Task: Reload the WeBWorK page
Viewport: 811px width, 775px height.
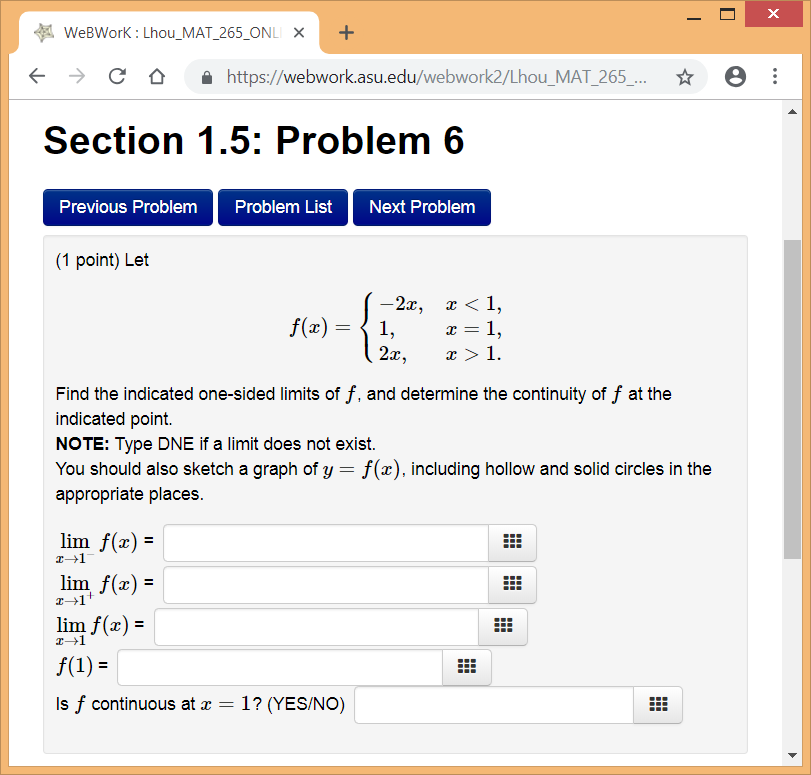Action: (x=117, y=77)
